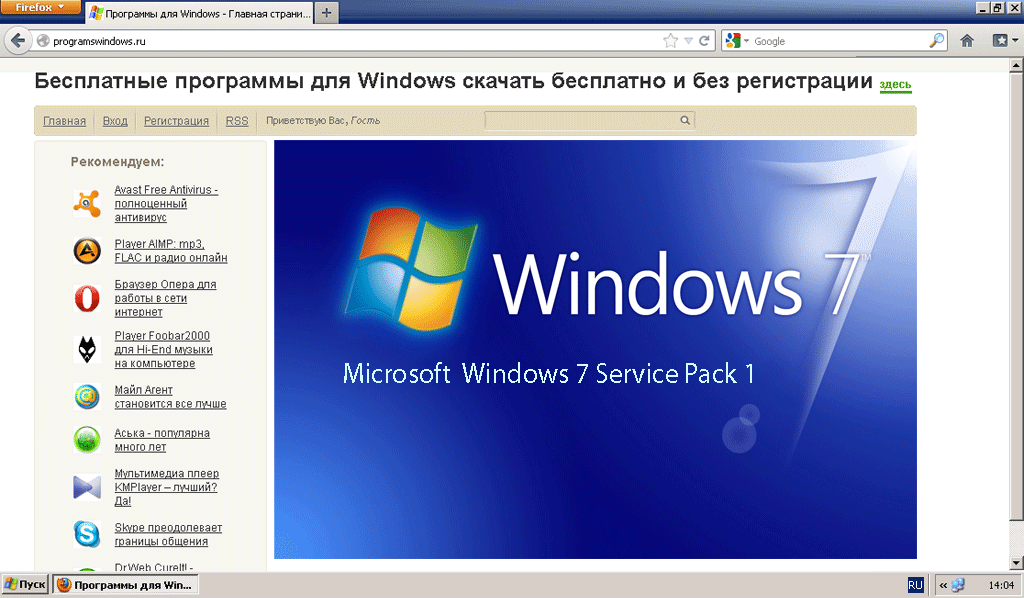Click the network icon in system tray
The height and width of the screenshot is (598, 1024).
pos(958,585)
